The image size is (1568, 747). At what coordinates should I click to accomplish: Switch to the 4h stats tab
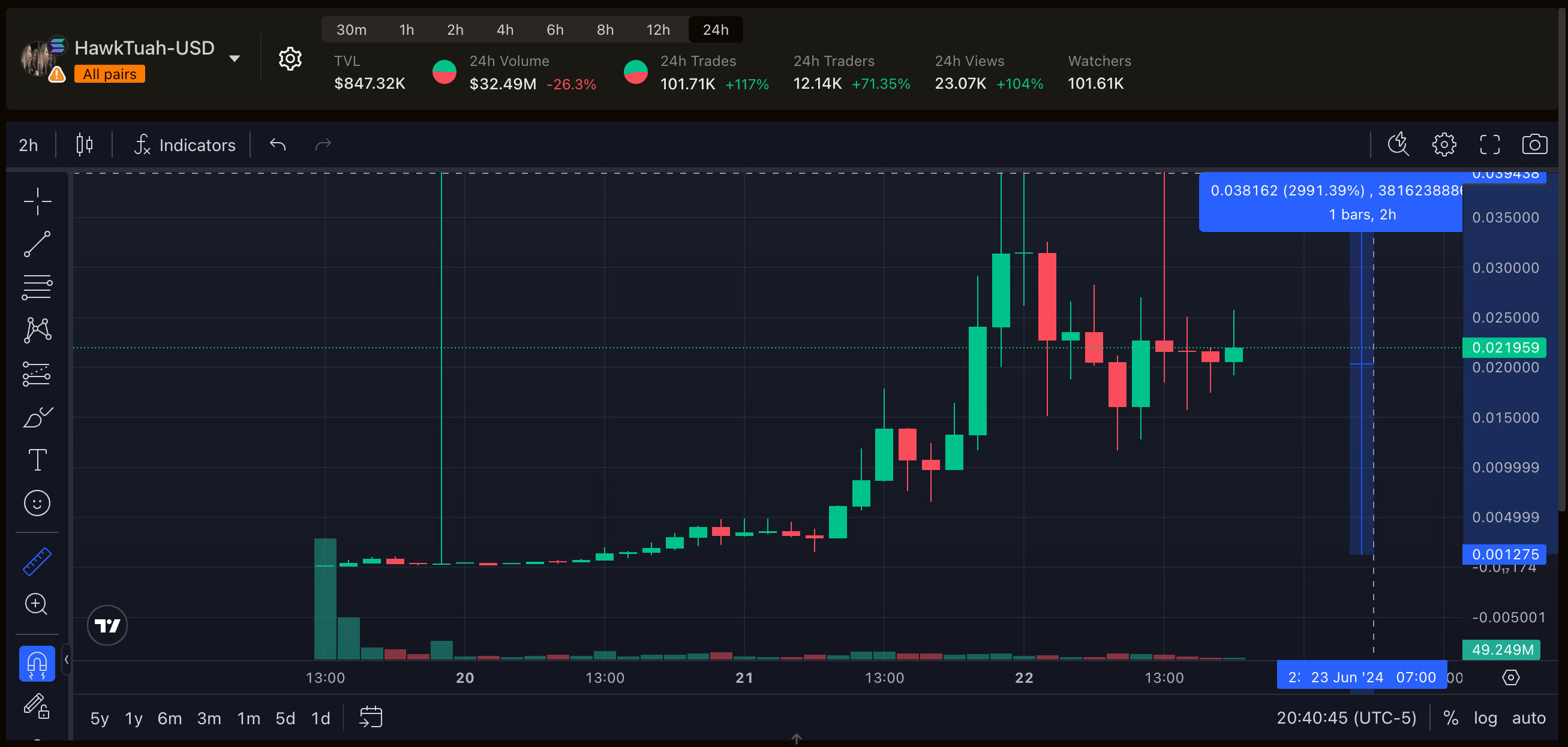click(x=504, y=30)
